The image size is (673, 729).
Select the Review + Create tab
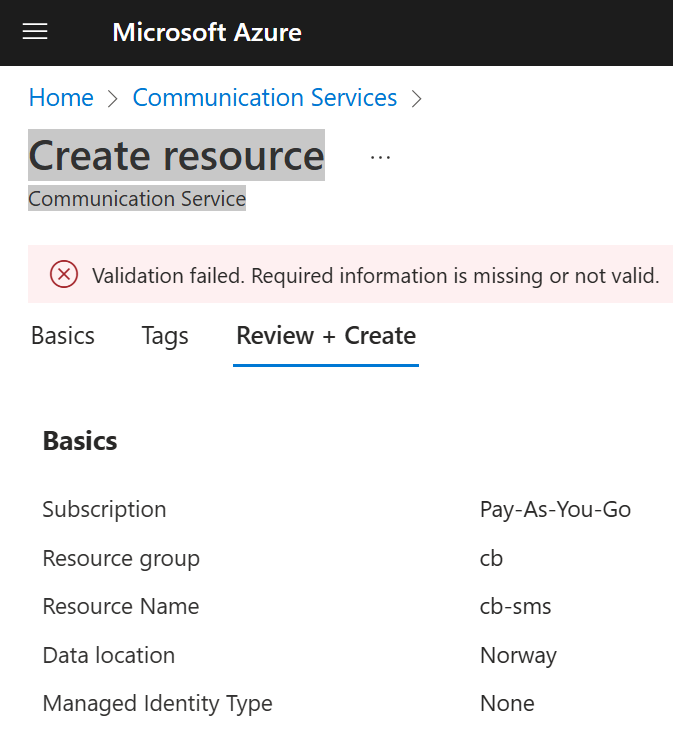(x=326, y=336)
